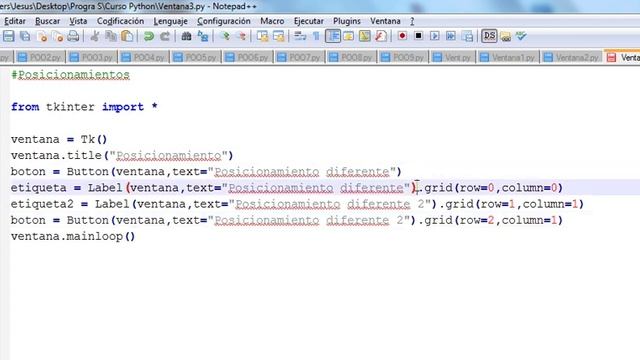Click the Cut scissors toolbar icon
Screen dimensions: 640x360
pos(95,36)
